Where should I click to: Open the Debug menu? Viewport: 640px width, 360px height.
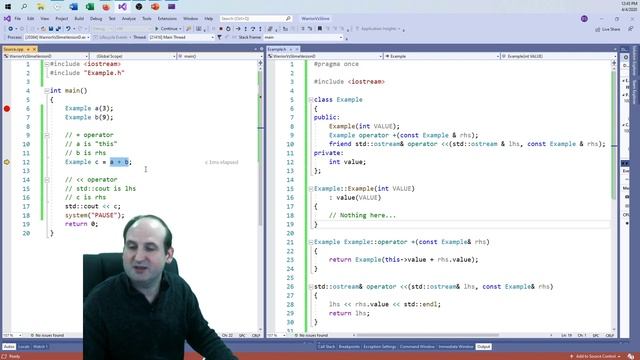click(96, 18)
